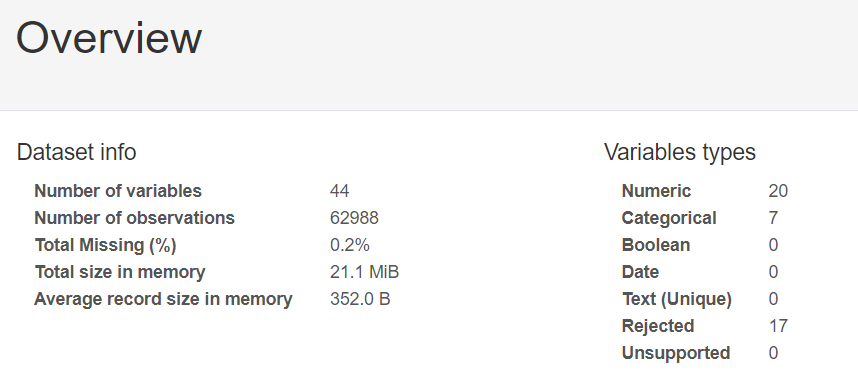Viewport: 858px width, 377px height.
Task: Click the Numeric variable type label
Action: 656,191
